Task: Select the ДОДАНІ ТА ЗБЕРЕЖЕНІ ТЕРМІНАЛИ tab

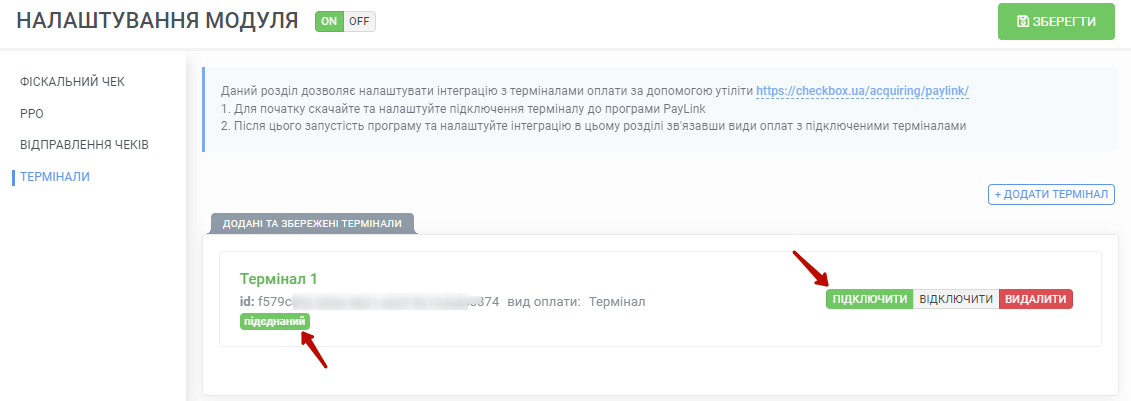Action: [x=312, y=224]
